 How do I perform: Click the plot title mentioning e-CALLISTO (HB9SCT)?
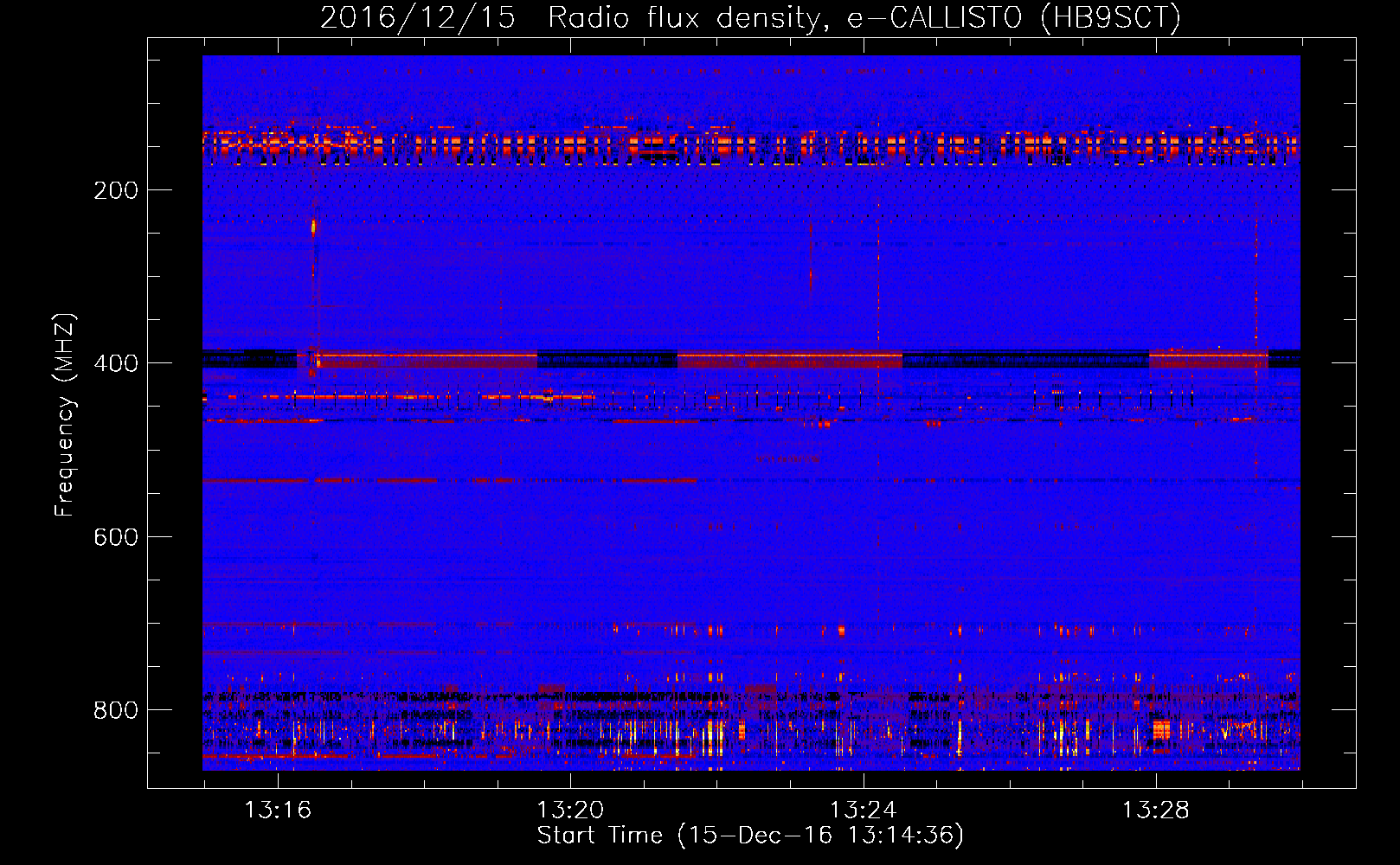click(750, 18)
